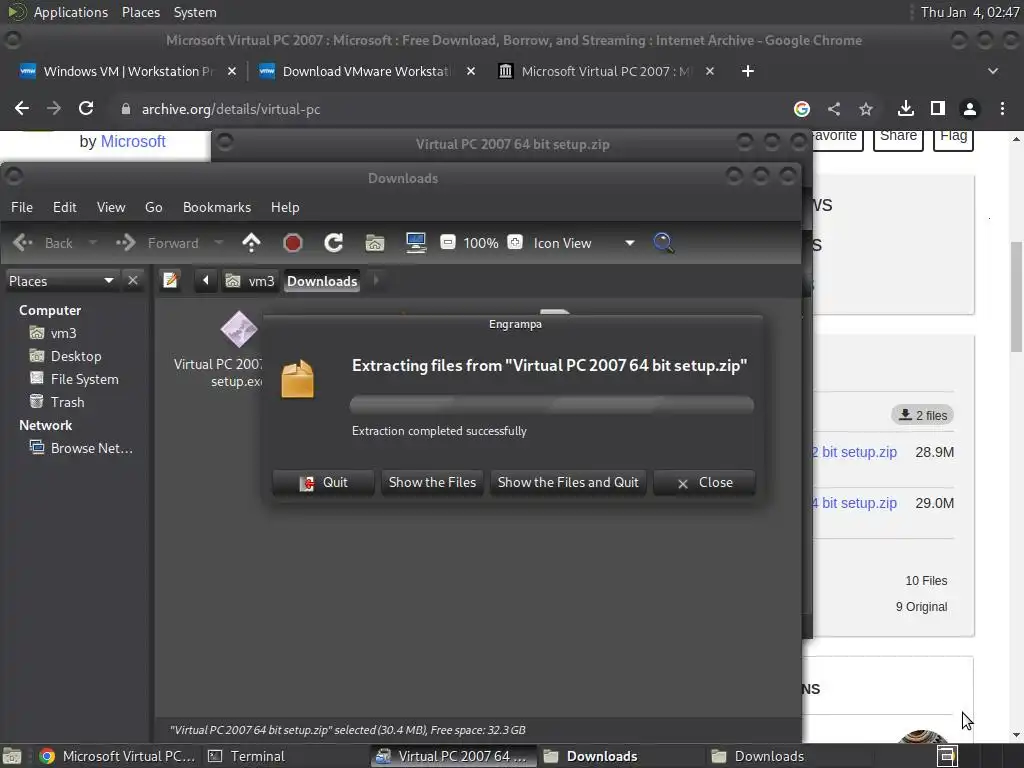Open the Help menu
The image size is (1024, 768).
285,207
